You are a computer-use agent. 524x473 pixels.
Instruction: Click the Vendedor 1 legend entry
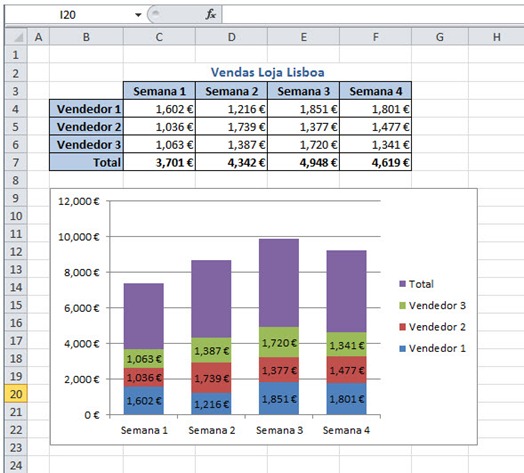pos(432,348)
